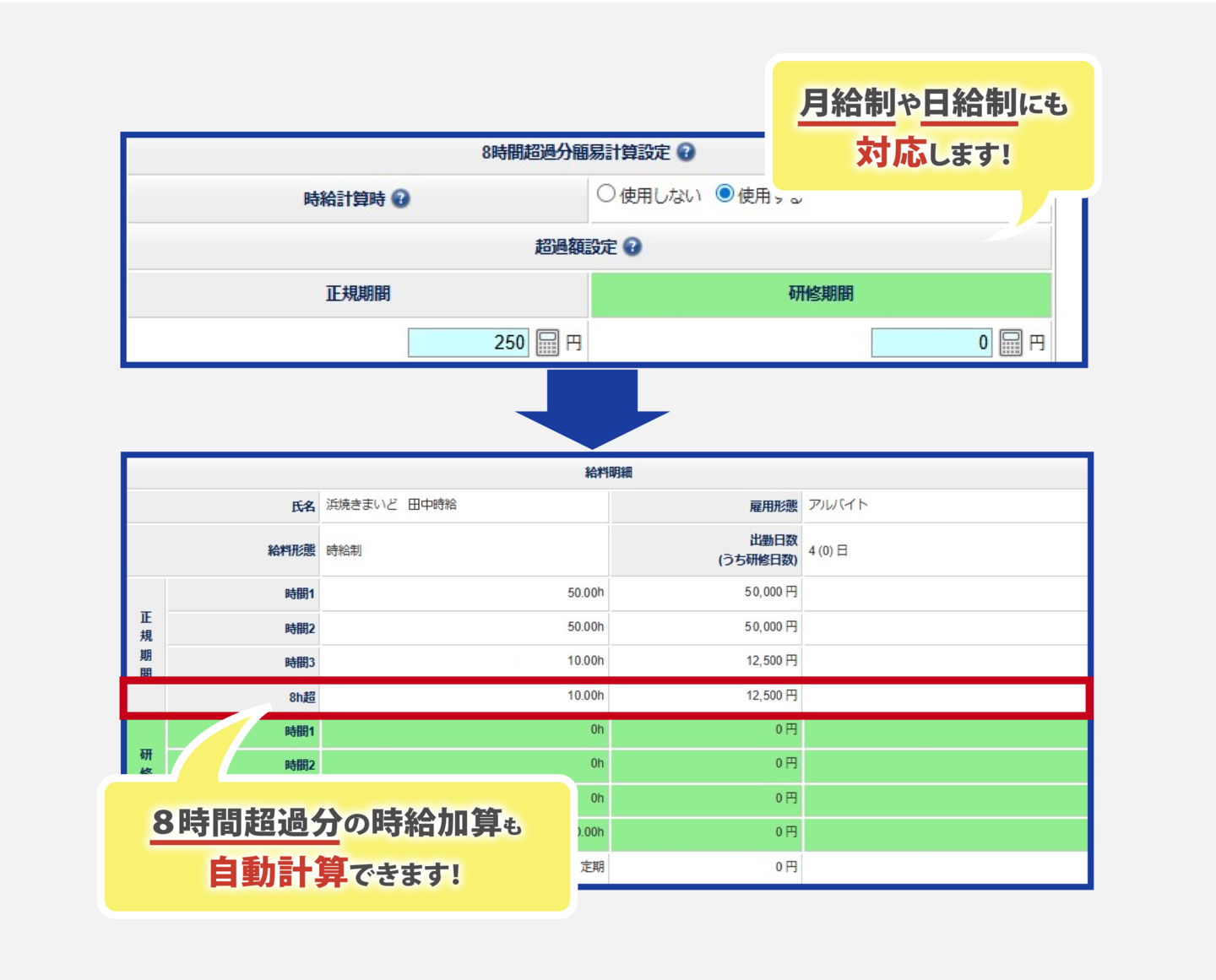Screen dimensions: 1216x980
Task: Click yellow callout reading 月給制や日給制にも対応します
Action: (932, 127)
